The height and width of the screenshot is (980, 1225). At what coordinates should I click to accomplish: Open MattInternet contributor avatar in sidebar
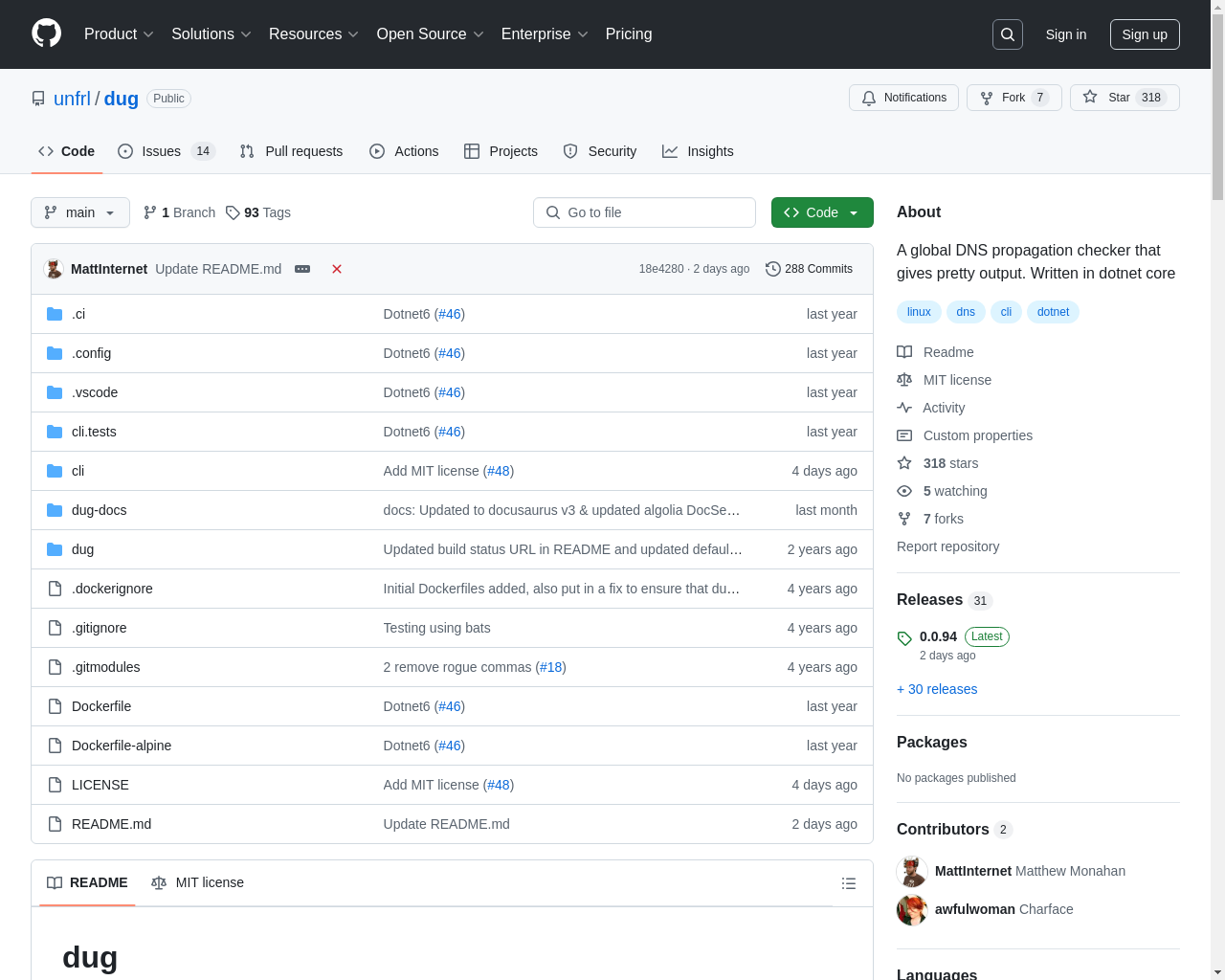pyautogui.click(x=912, y=872)
